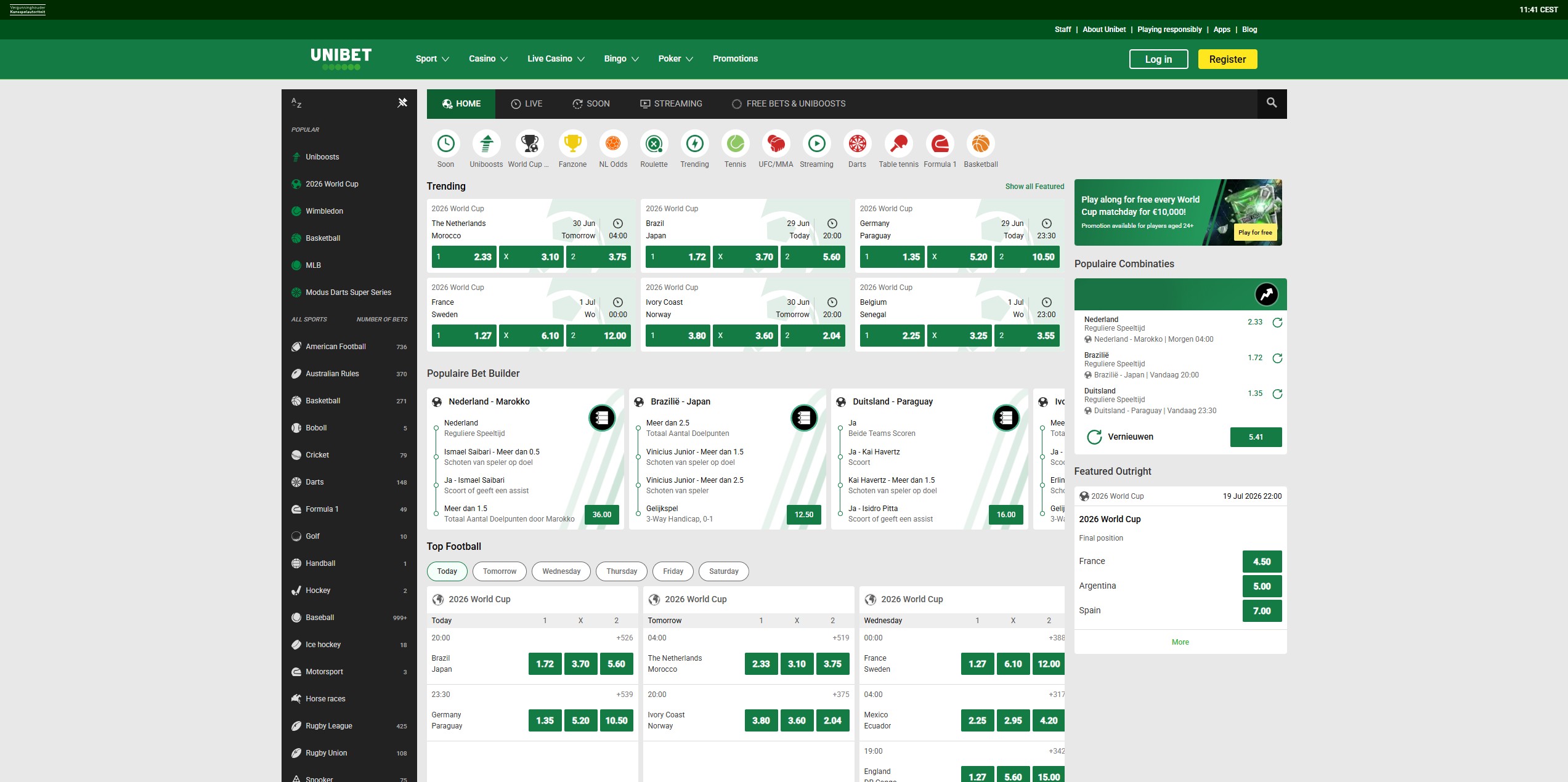Toggle Netherlands win odds 2.33 in Trending

[464, 257]
